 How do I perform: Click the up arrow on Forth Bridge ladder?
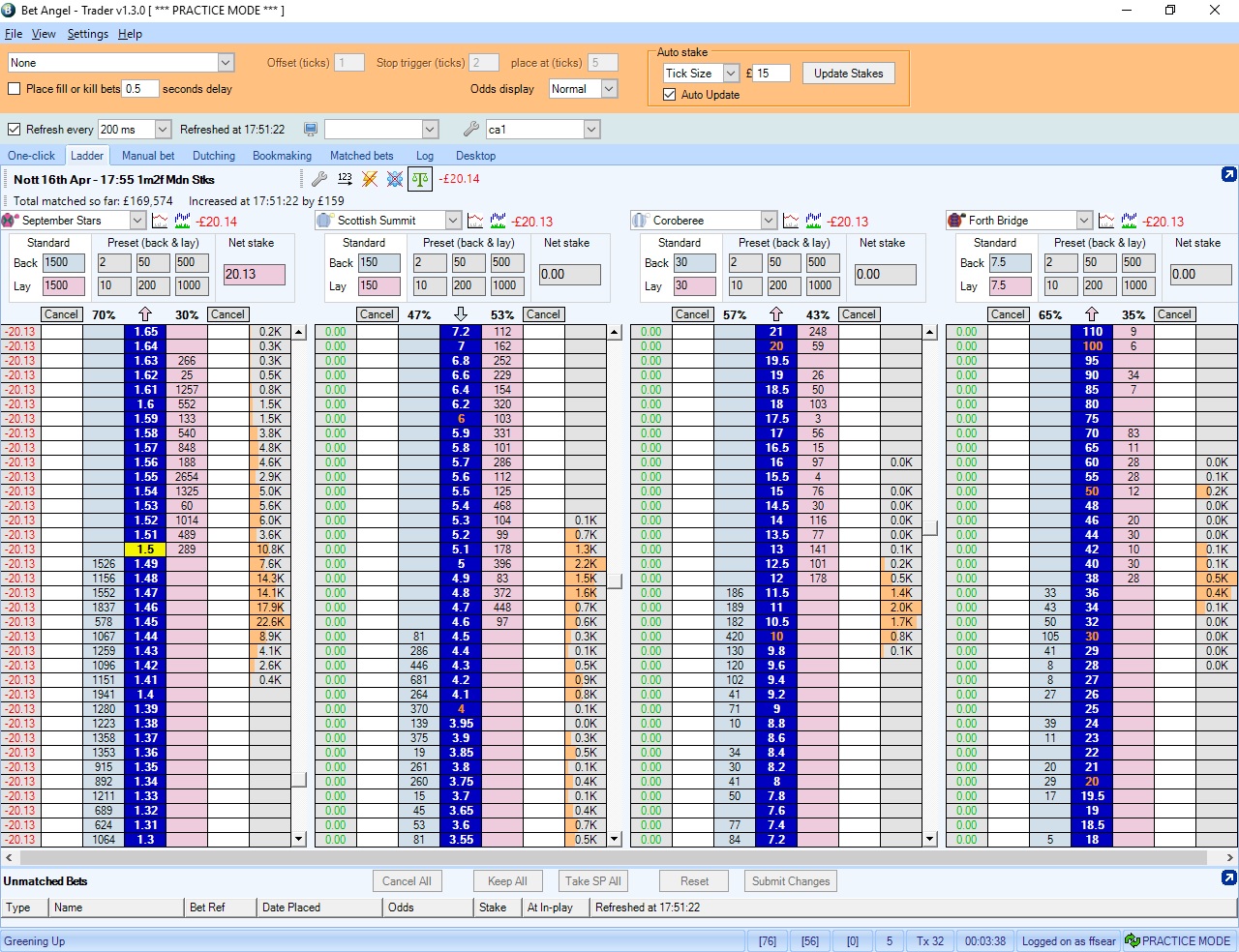coord(1092,314)
